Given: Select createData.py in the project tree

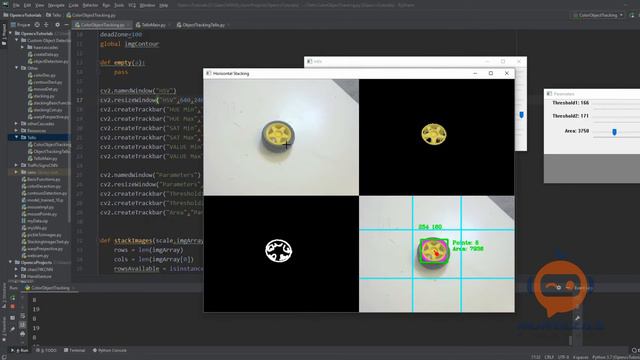Looking at the screenshot, I should click(x=43, y=54).
